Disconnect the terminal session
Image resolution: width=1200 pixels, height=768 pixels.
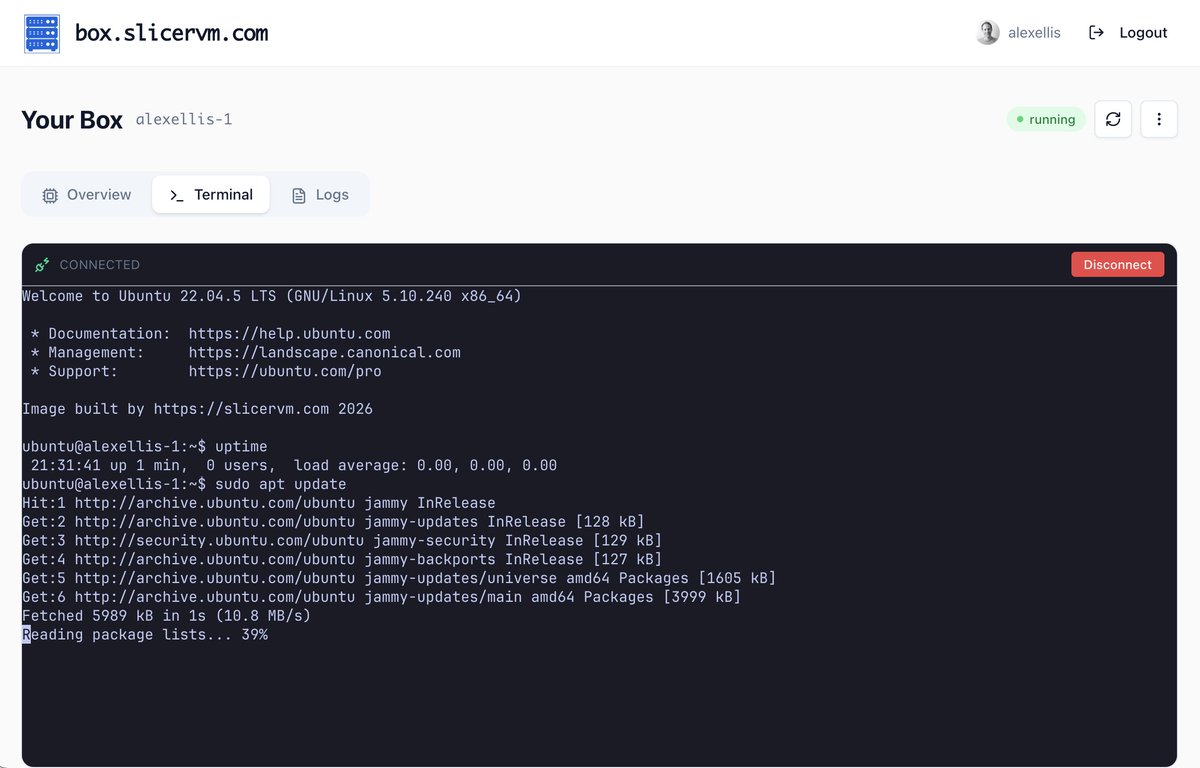pyautogui.click(x=1117, y=264)
